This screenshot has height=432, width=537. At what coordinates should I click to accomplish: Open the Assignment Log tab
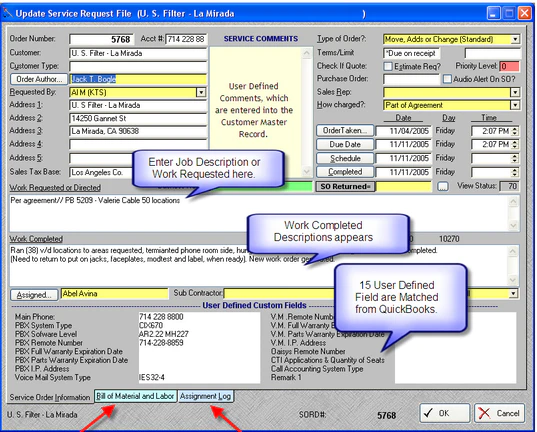click(205, 396)
